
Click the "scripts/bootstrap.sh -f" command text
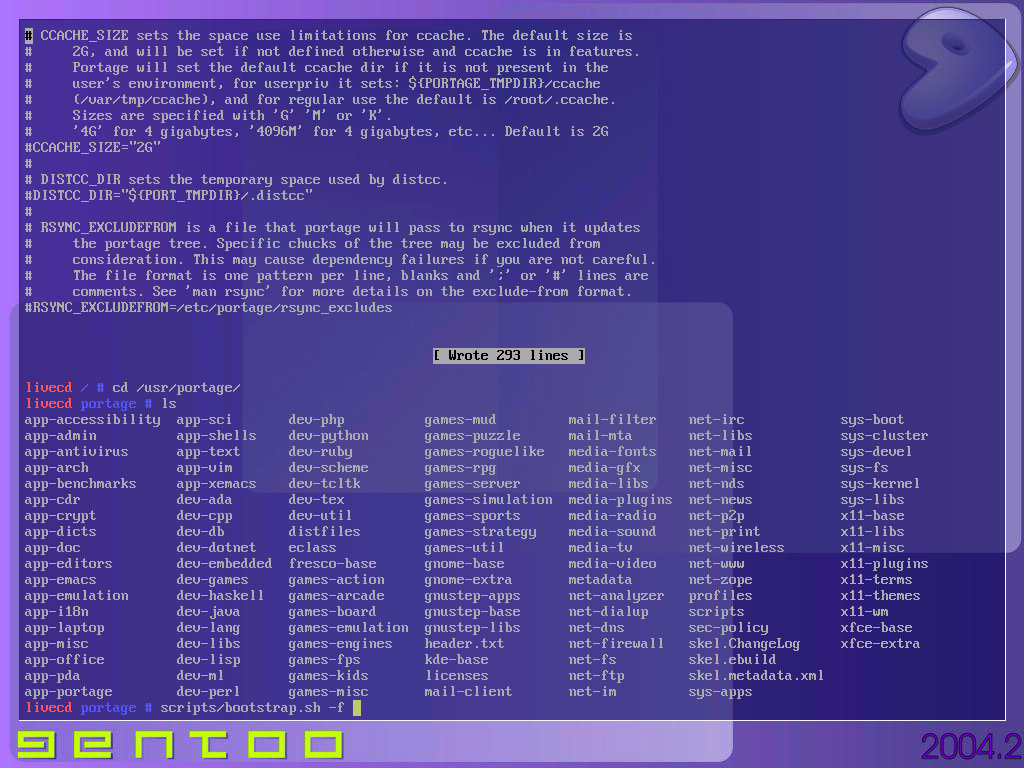[x=252, y=708]
